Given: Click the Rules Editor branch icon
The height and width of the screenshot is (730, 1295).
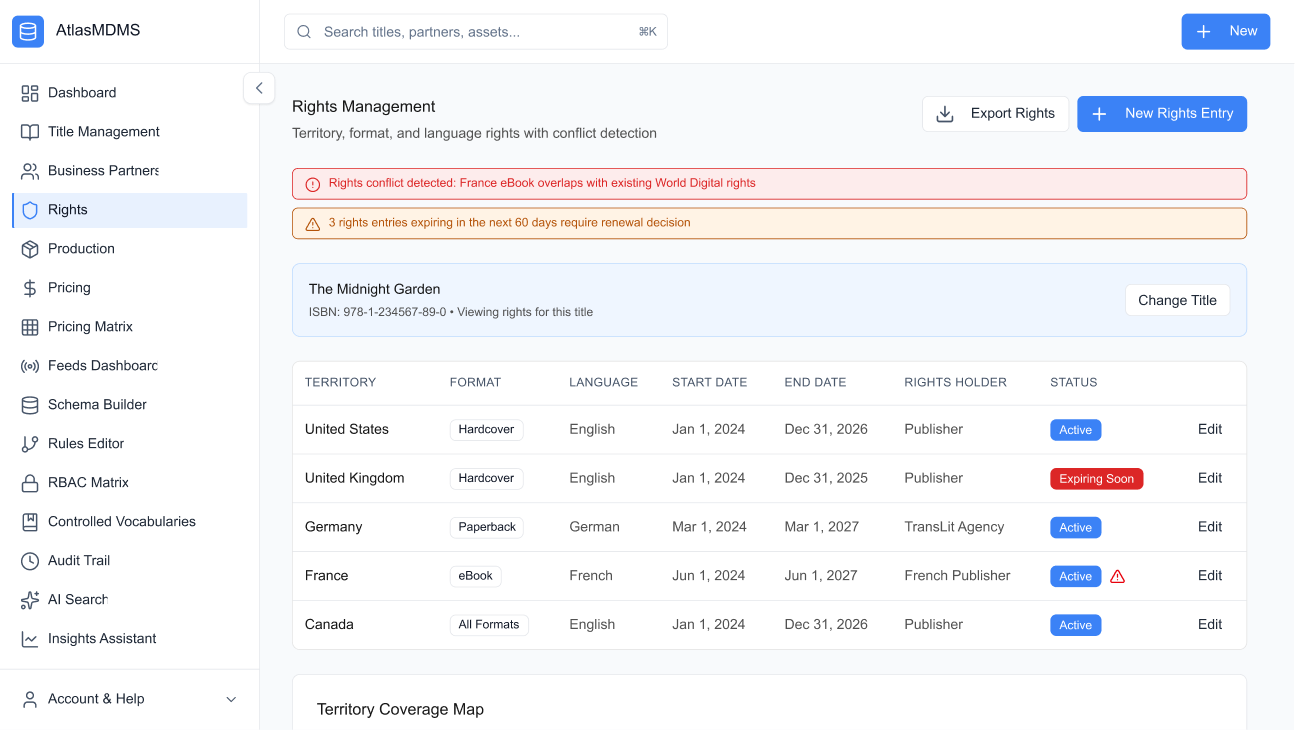Looking at the screenshot, I should [30, 444].
